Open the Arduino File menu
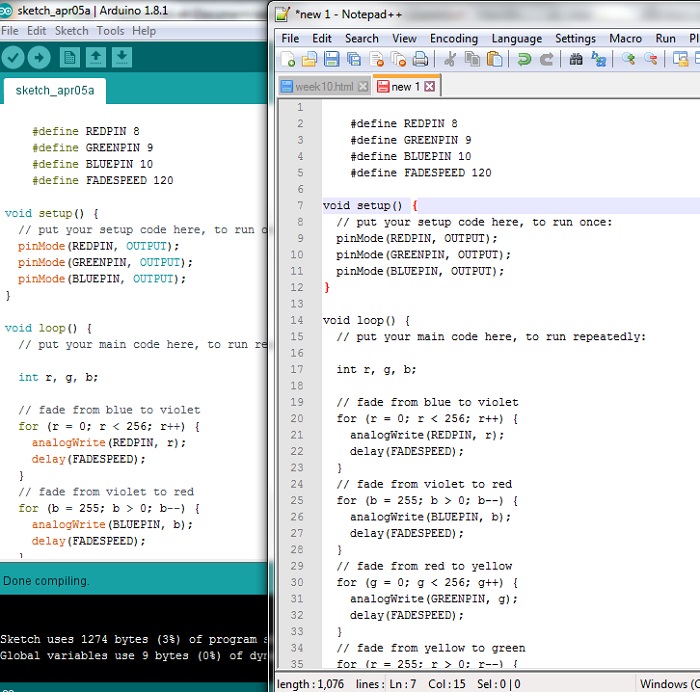The height and width of the screenshot is (692, 700). 10,31
